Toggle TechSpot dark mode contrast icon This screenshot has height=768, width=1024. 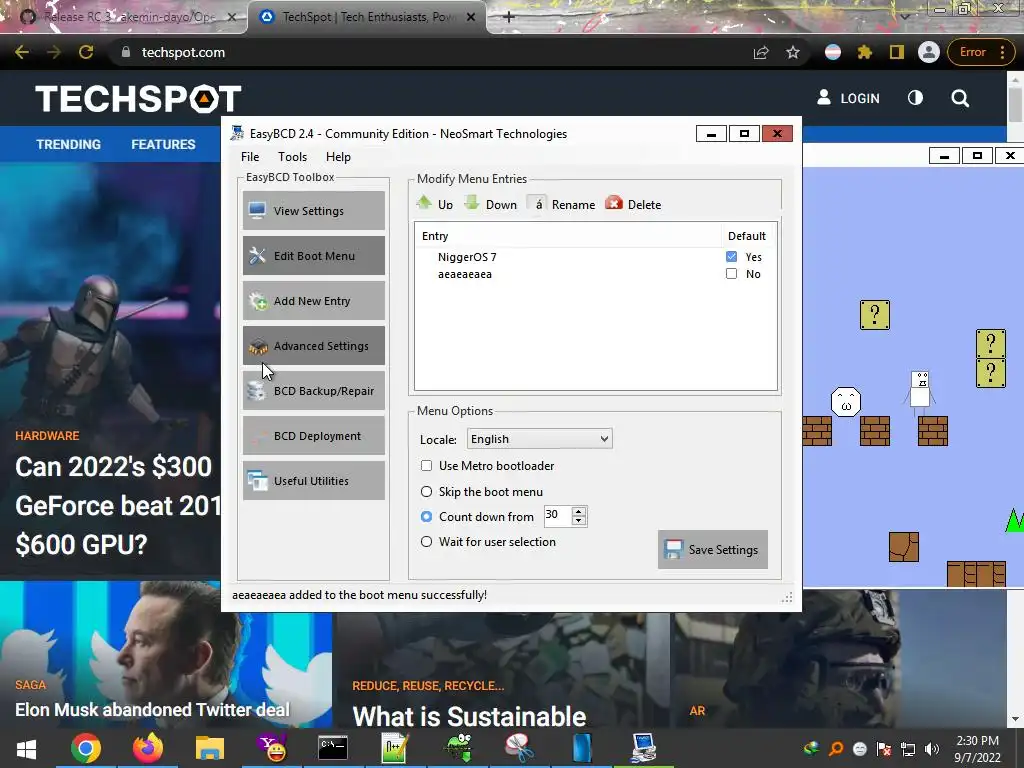click(x=916, y=98)
